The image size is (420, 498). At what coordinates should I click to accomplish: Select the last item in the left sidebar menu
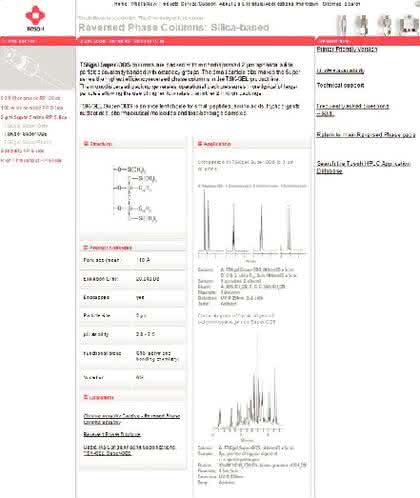pos(31,160)
